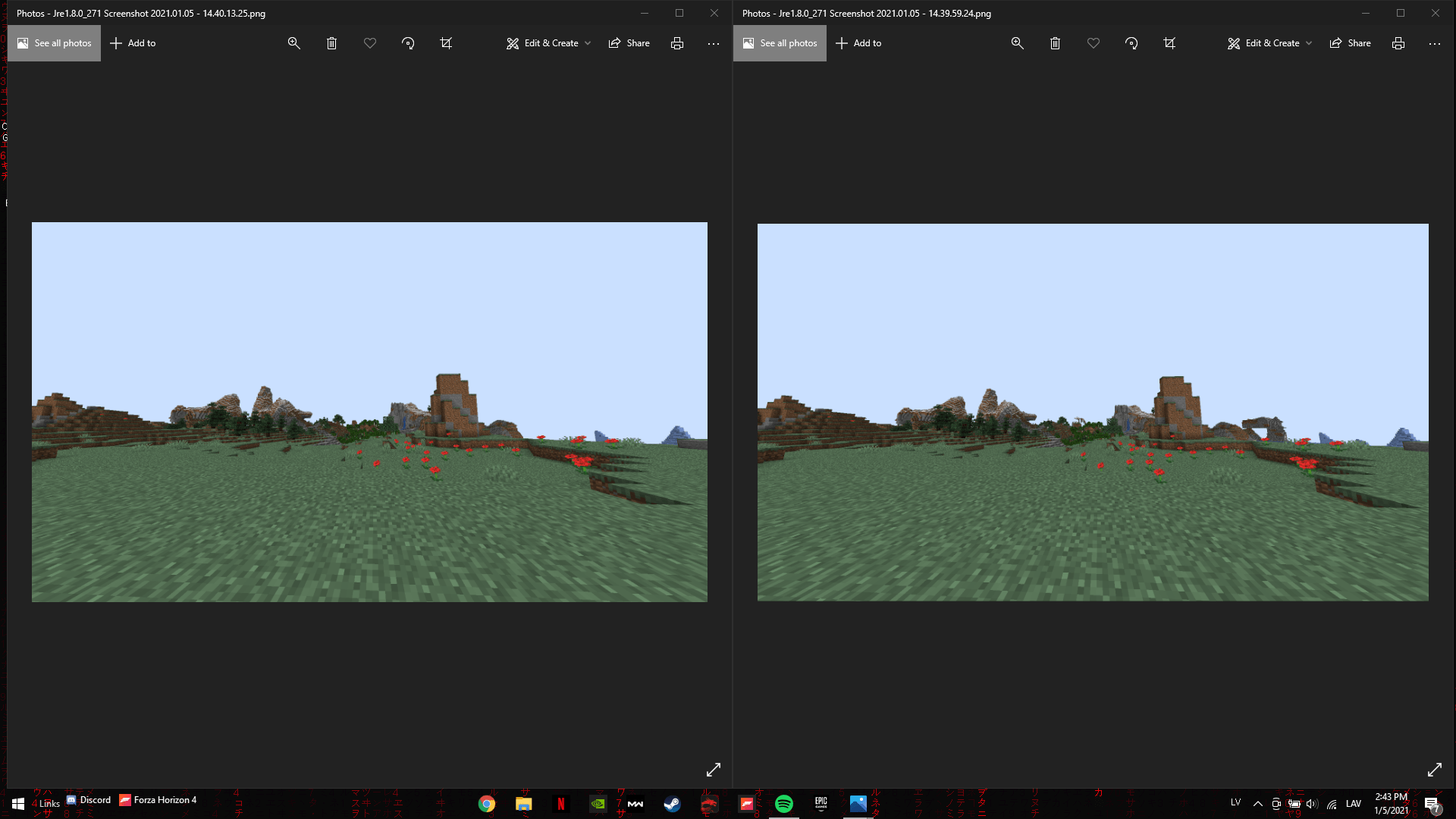Share the left screenshot

629,43
